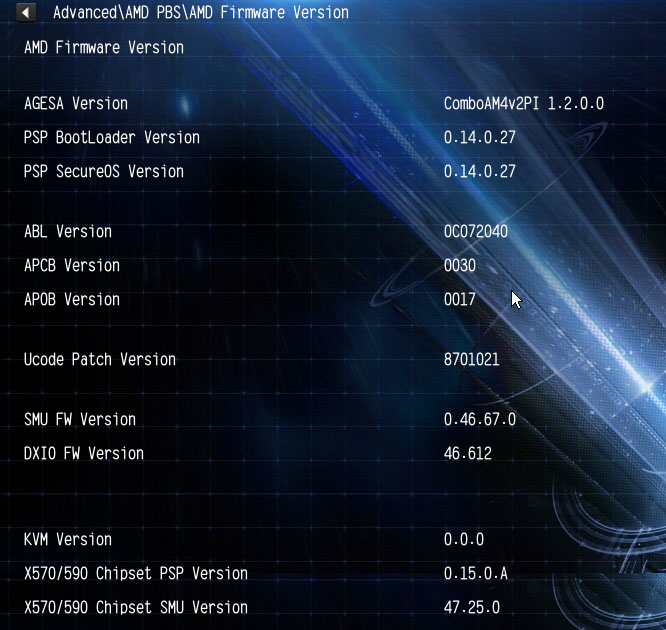Click the Advanced\AMD PBS\AMD Firmware Version breadcrumb
Image resolution: width=666 pixels, height=630 pixels.
pyautogui.click(x=200, y=13)
